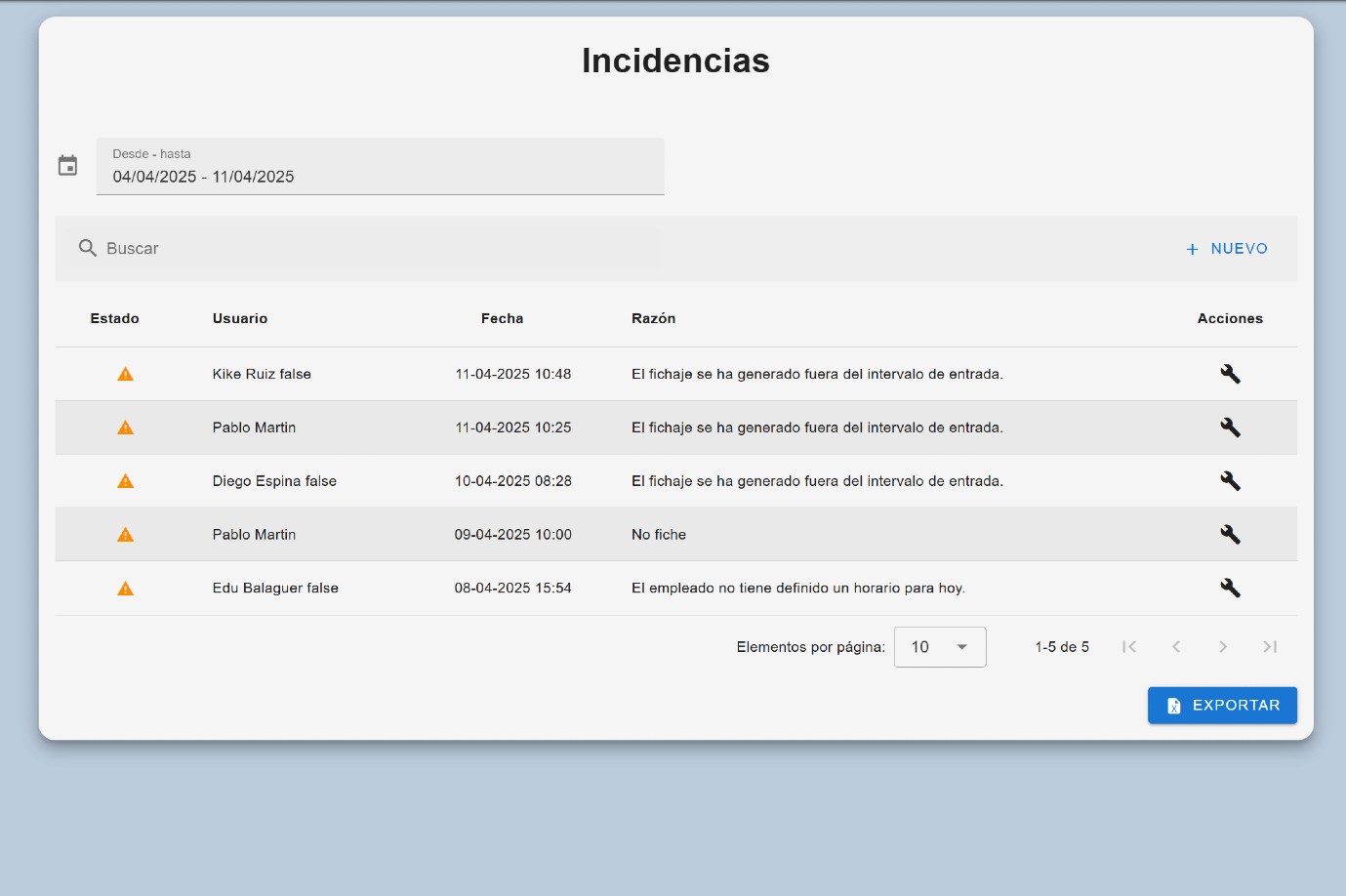The height and width of the screenshot is (896, 1346).
Task: Click the search magnifier icon
Action: point(88,248)
